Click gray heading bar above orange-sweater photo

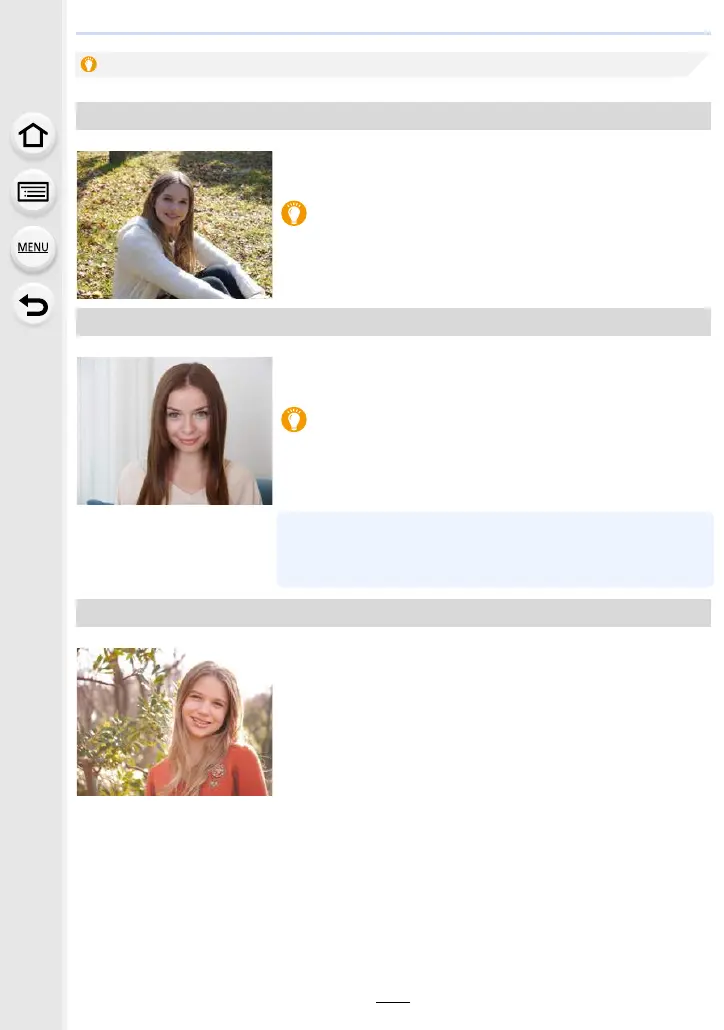click(393, 613)
